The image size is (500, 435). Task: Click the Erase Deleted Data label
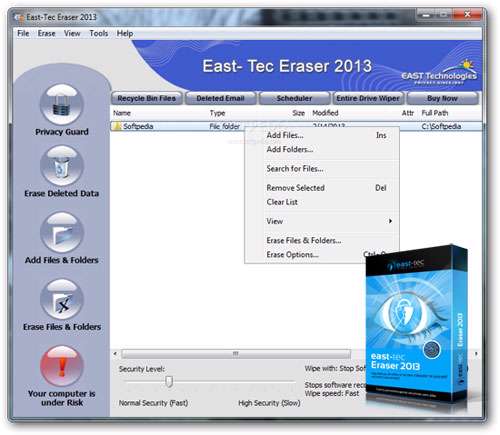(62, 193)
